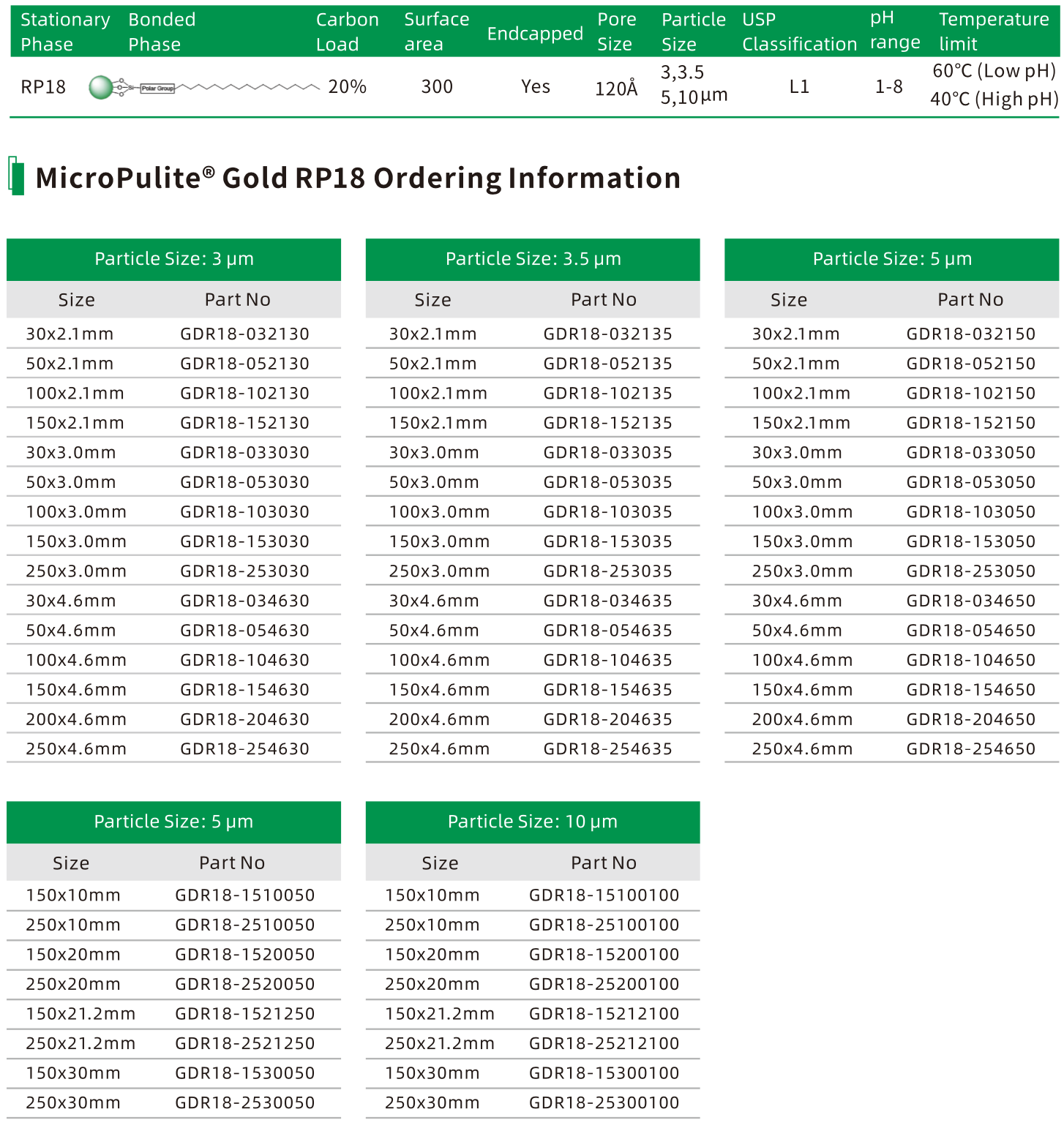This screenshot has height=1131, width=1064.
Task: Select part number GDR18-2521250
Action: [244, 1043]
